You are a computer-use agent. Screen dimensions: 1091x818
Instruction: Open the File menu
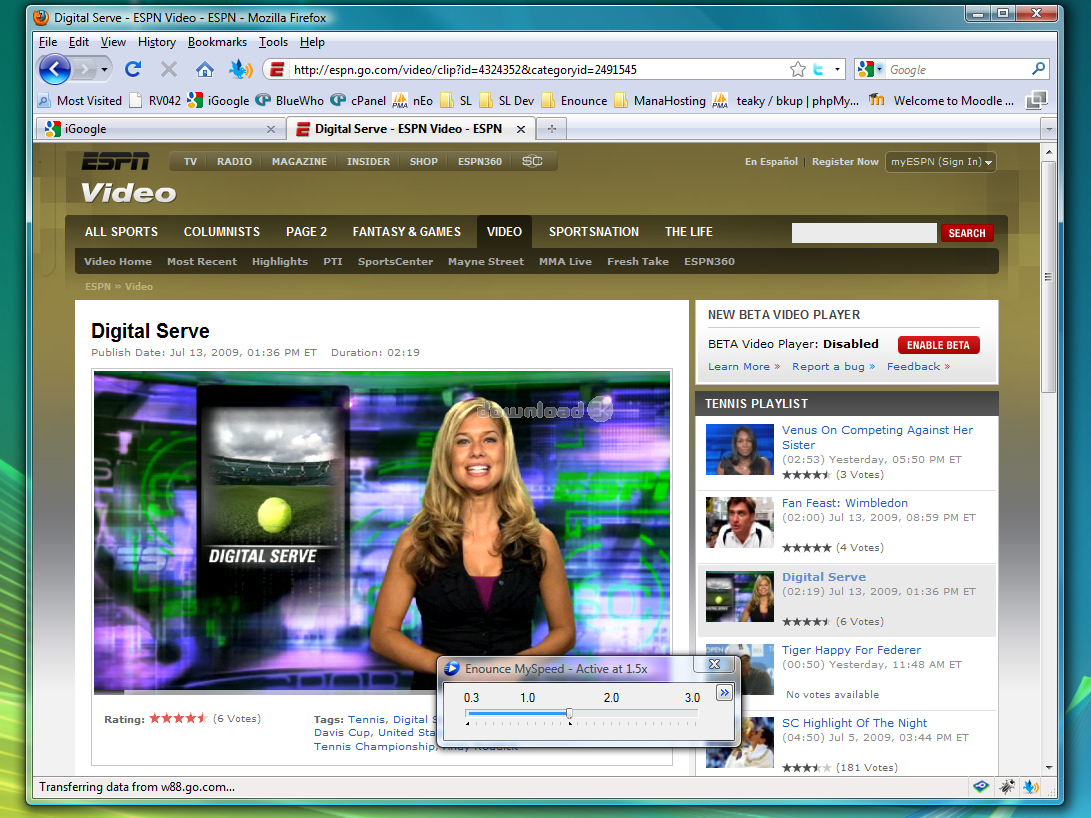48,42
